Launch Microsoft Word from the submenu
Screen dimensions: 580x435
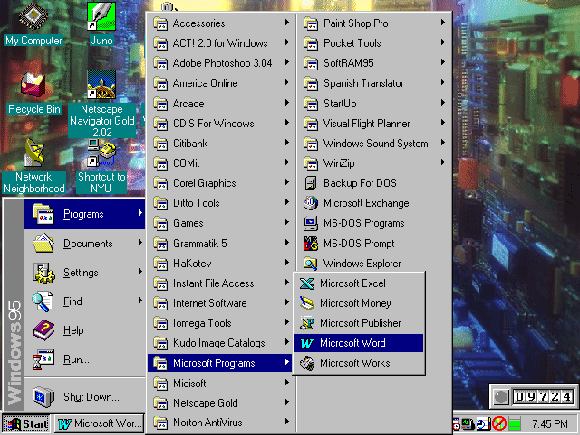pos(359,343)
